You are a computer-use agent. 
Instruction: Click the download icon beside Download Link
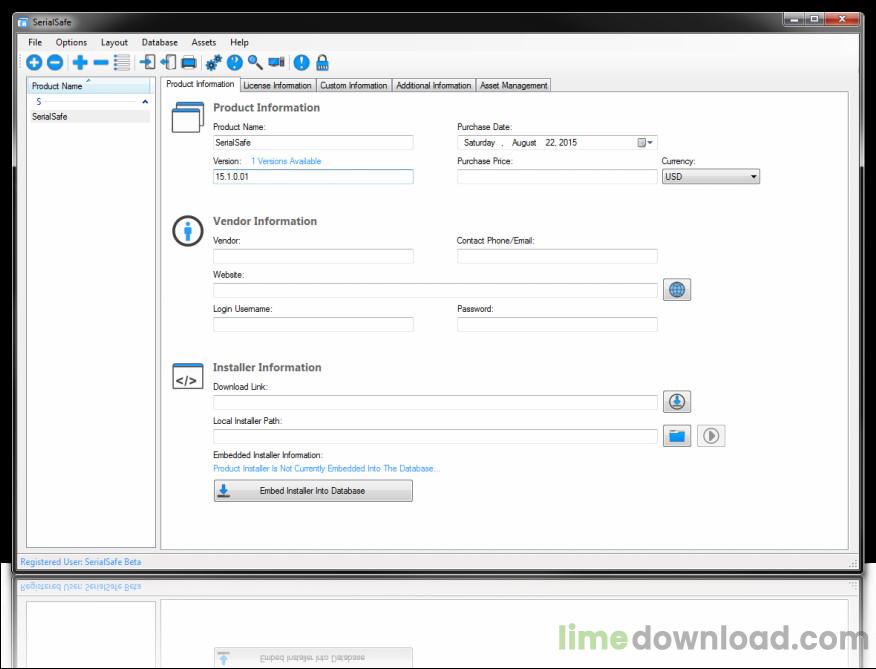click(677, 402)
